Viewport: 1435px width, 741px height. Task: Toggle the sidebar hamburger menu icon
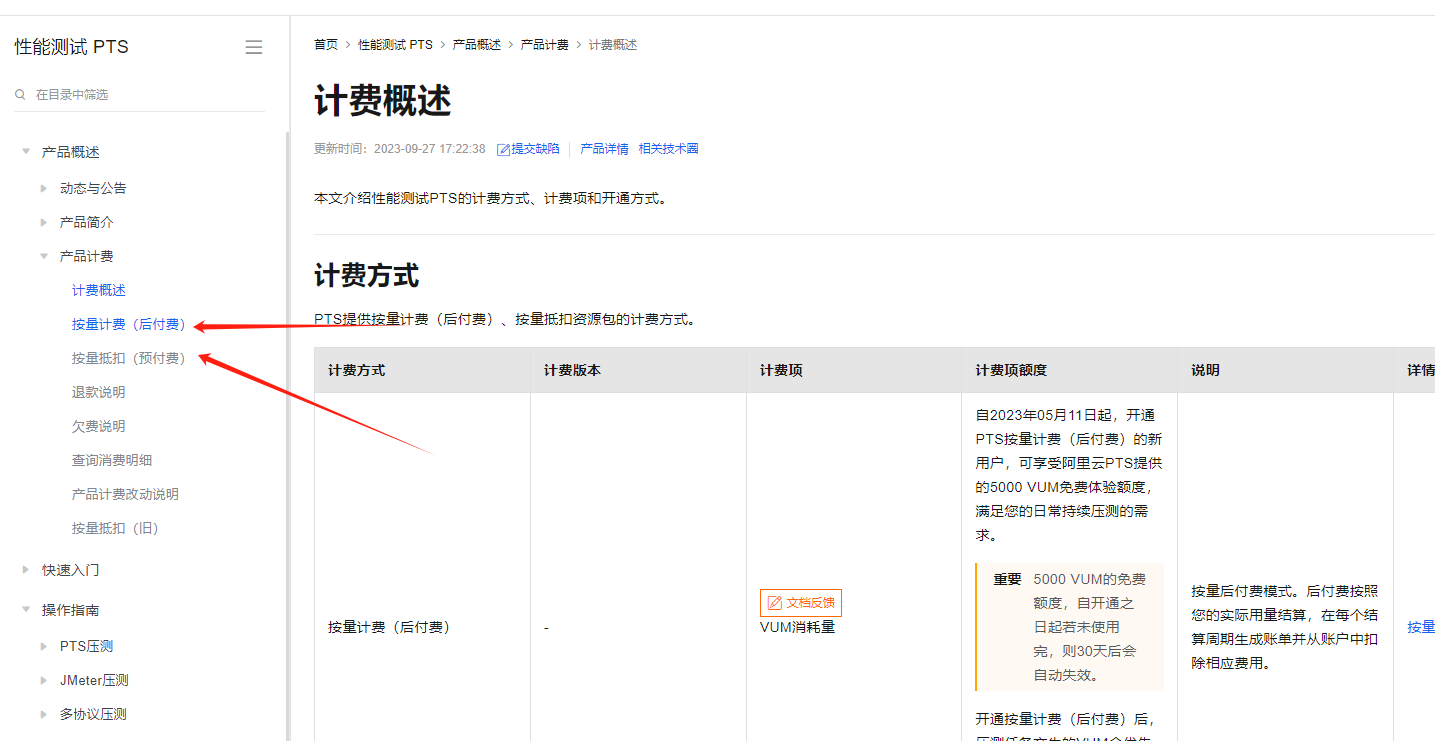click(254, 47)
